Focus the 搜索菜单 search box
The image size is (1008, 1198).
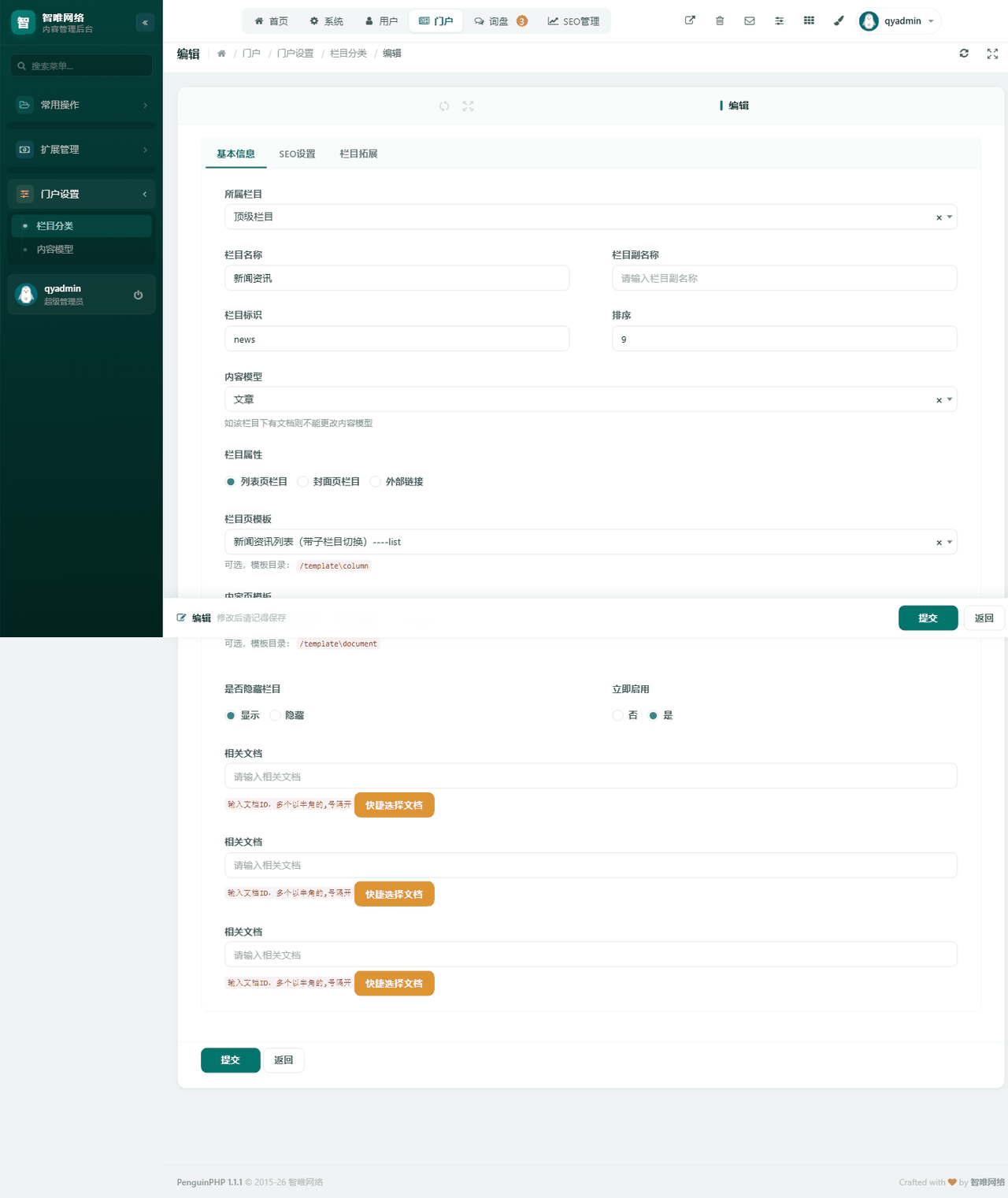coord(81,66)
